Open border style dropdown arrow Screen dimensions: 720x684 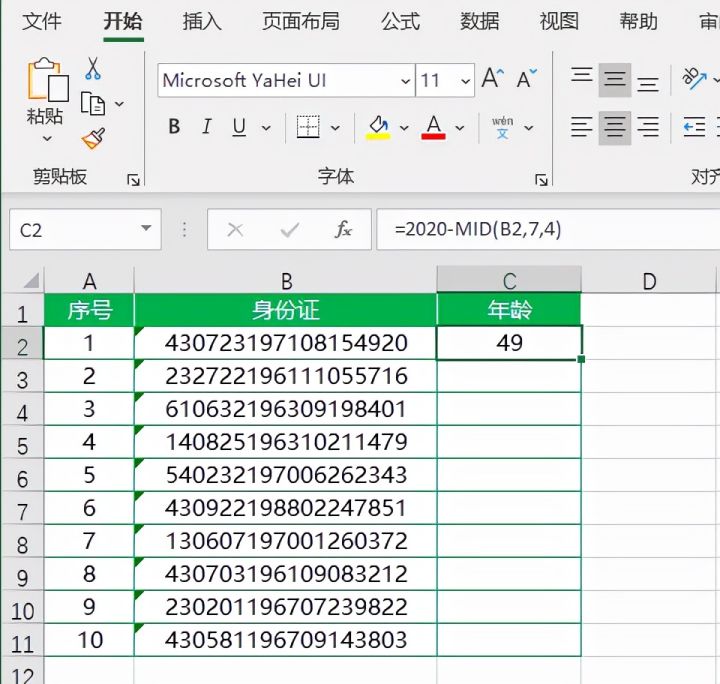tap(335, 128)
